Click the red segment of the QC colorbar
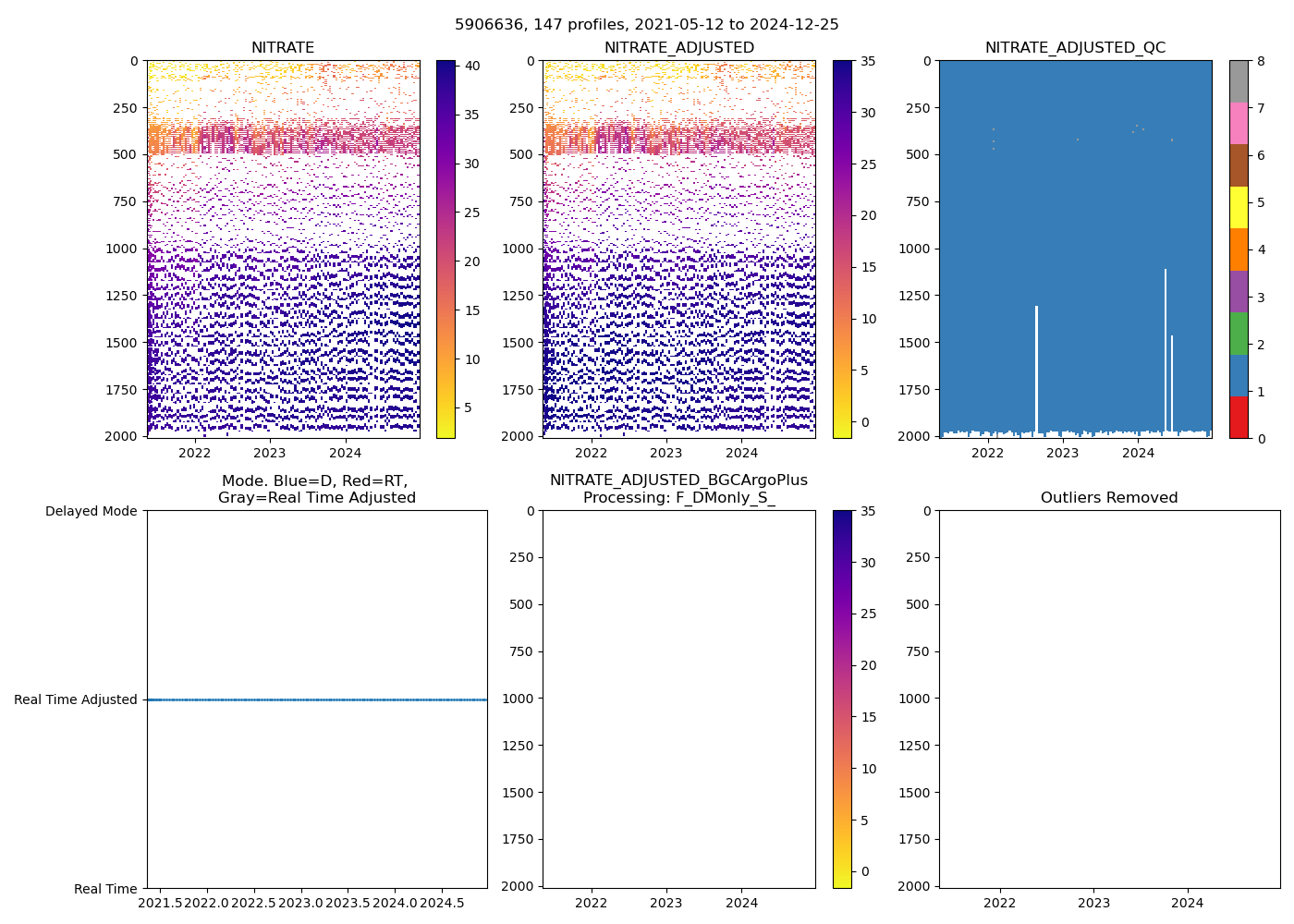 1239,417
